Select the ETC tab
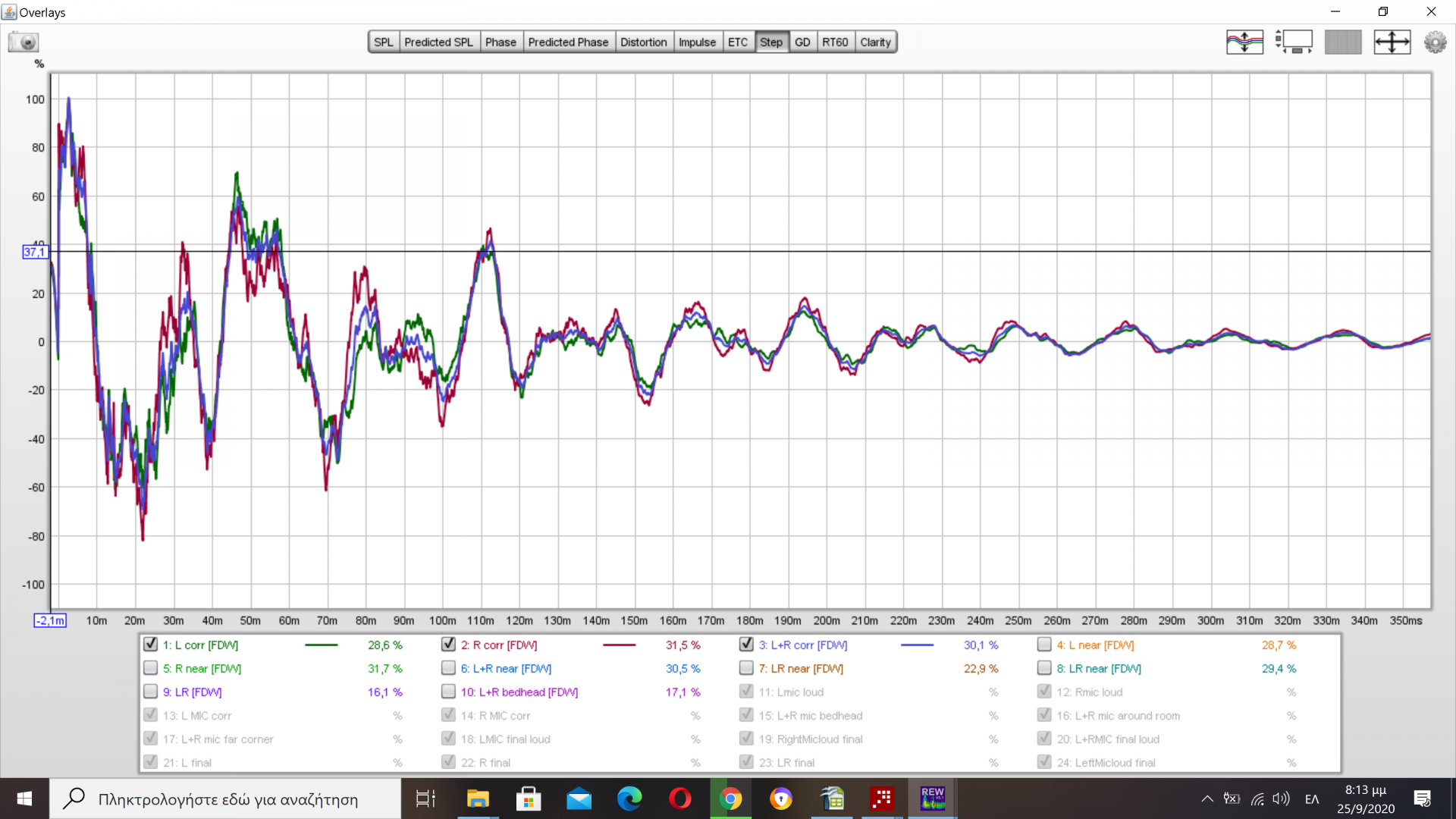The width and height of the screenshot is (1456, 819). (738, 42)
